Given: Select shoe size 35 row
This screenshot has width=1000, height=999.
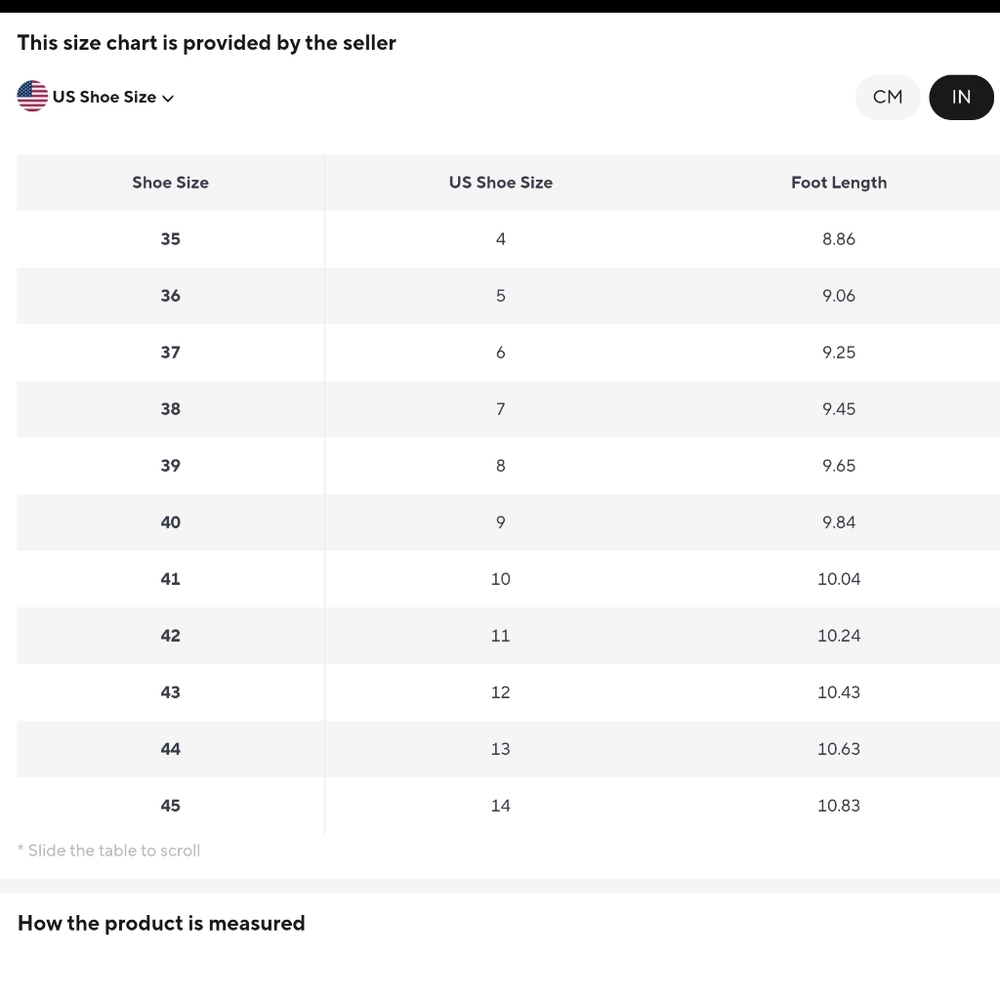Looking at the screenshot, I should (508, 239).
